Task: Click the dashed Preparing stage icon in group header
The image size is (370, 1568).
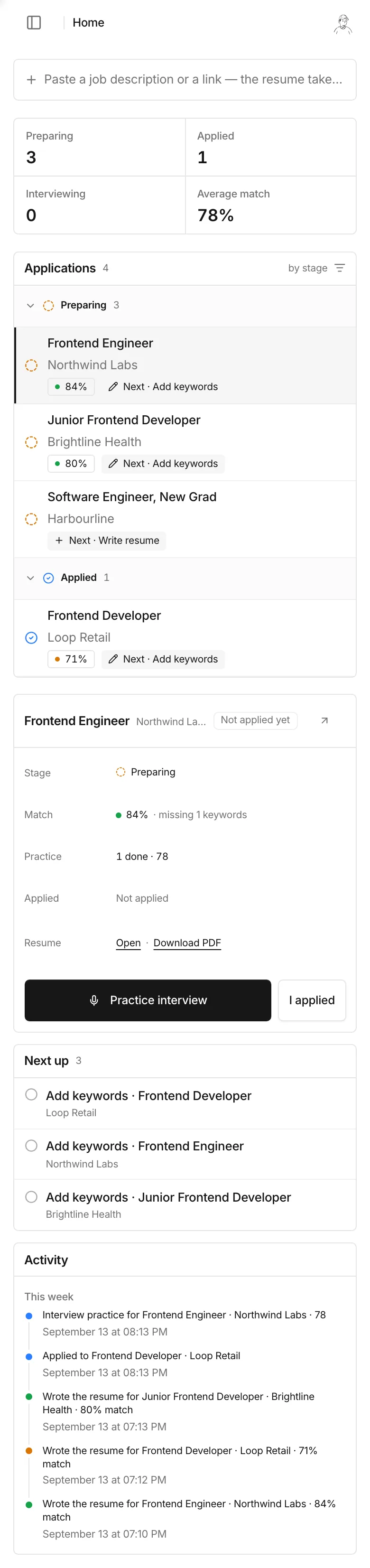Action: point(49,305)
